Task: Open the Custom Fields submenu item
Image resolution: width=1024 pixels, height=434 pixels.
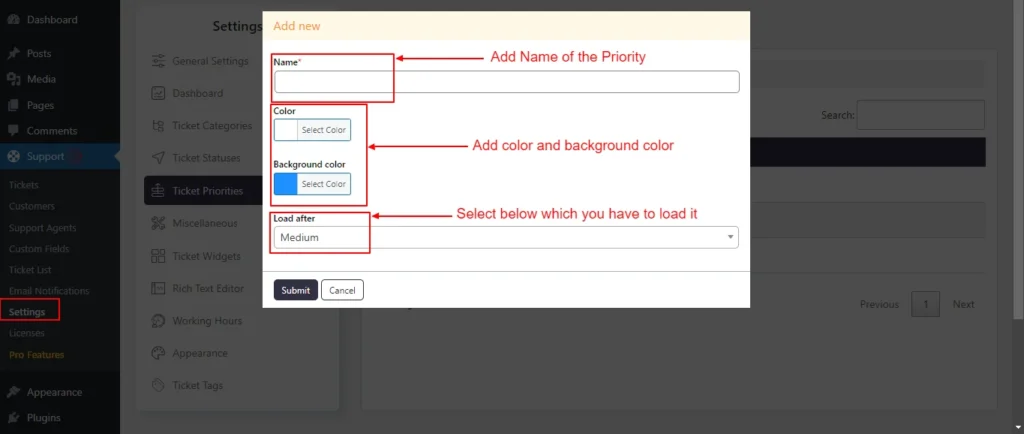Action: pyautogui.click(x=39, y=249)
